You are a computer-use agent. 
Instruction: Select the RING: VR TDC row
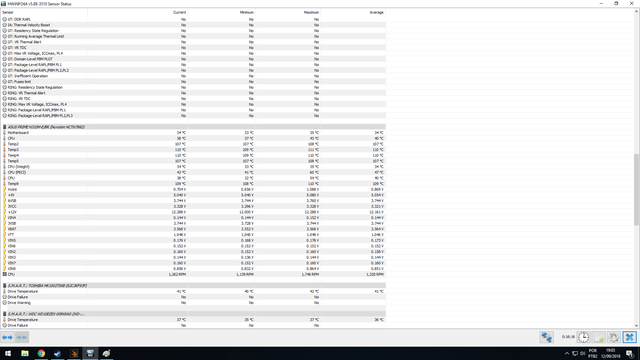tap(193, 99)
